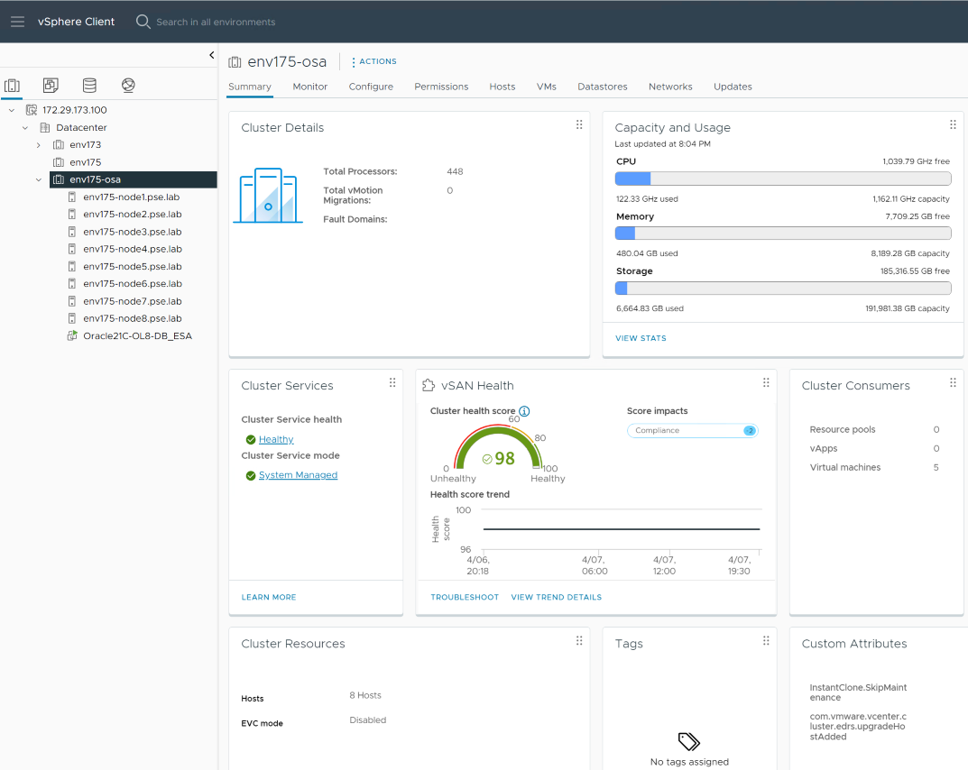
Task: Open the Datastores tab
Action: pyautogui.click(x=602, y=87)
